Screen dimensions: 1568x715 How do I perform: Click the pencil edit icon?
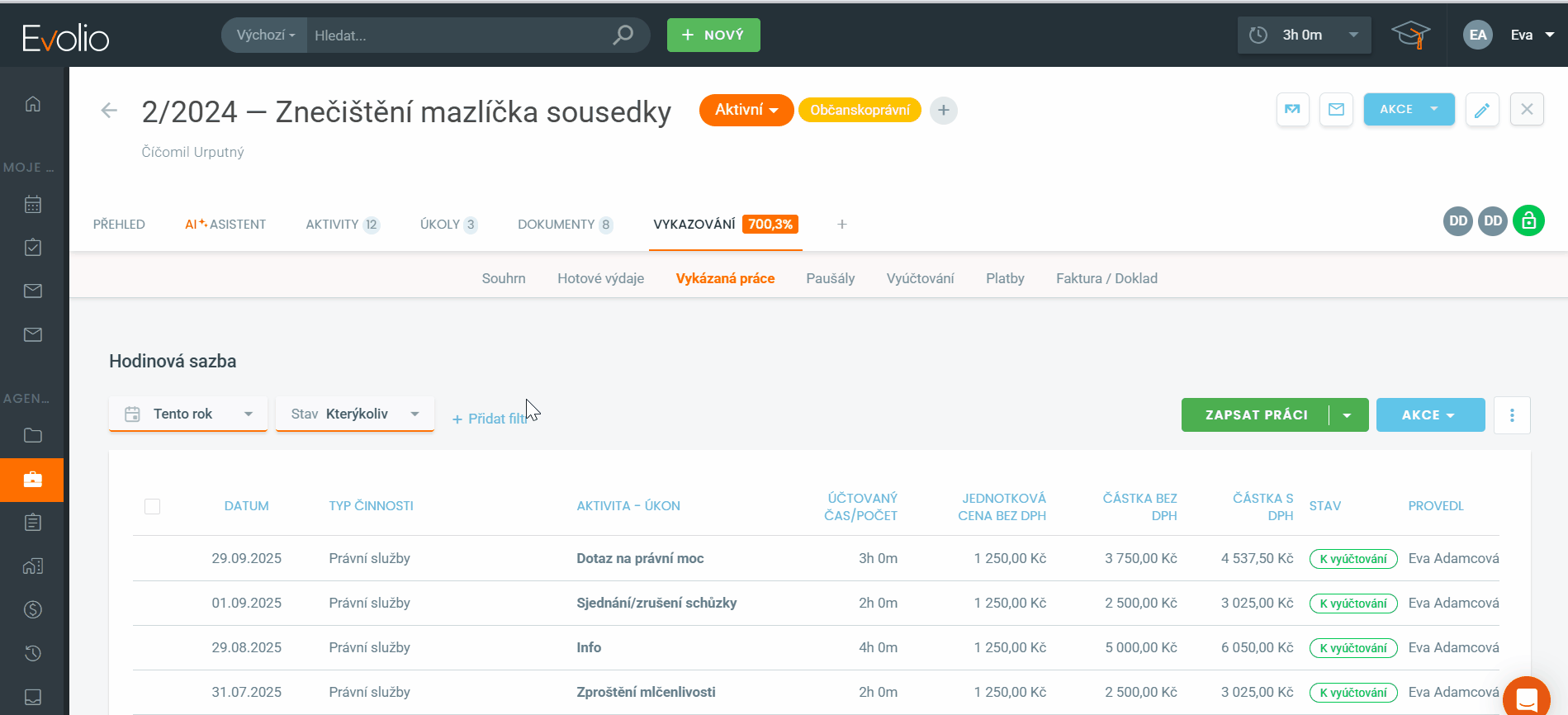click(x=1482, y=110)
